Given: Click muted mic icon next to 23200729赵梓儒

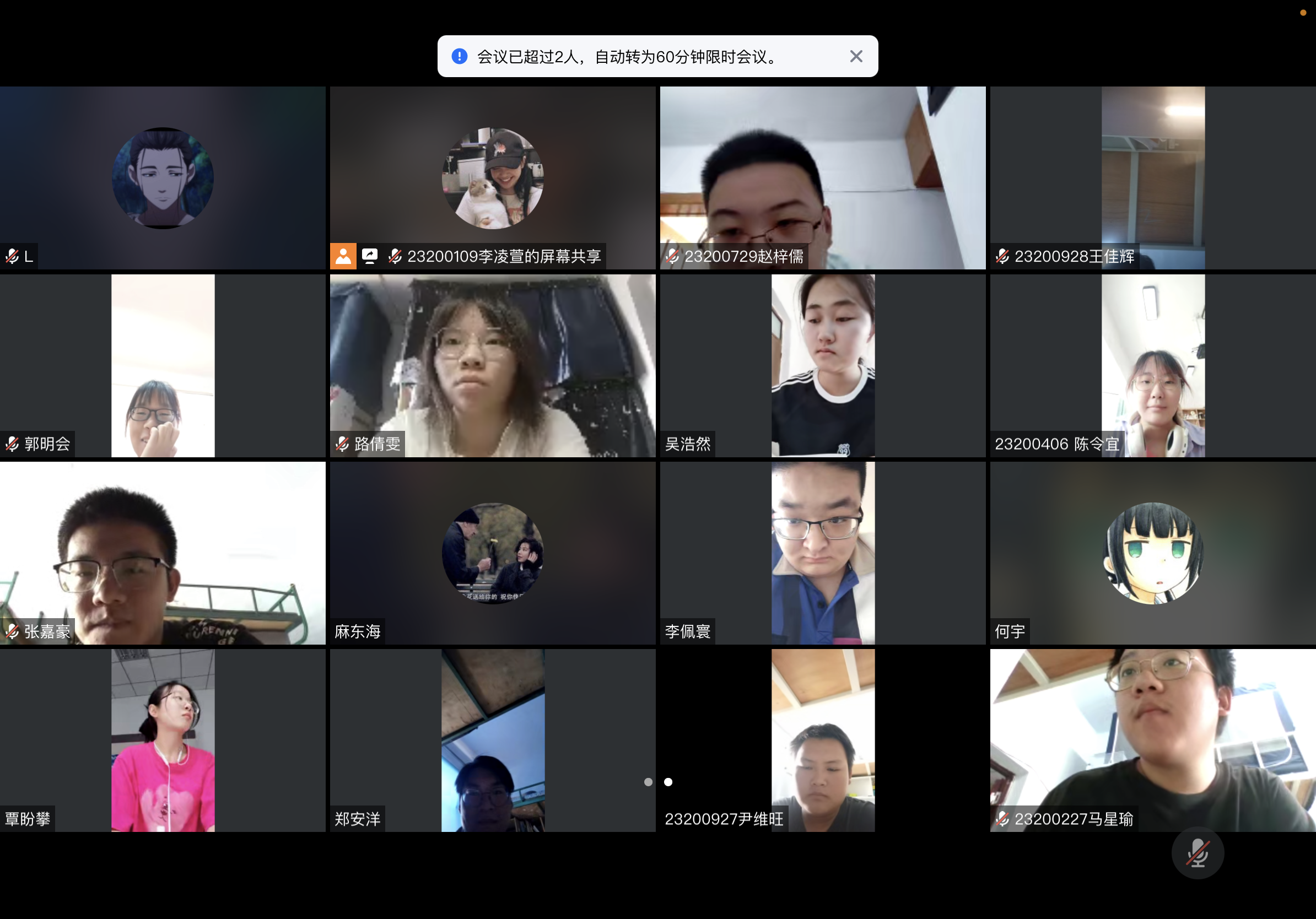Looking at the screenshot, I should coord(672,256).
